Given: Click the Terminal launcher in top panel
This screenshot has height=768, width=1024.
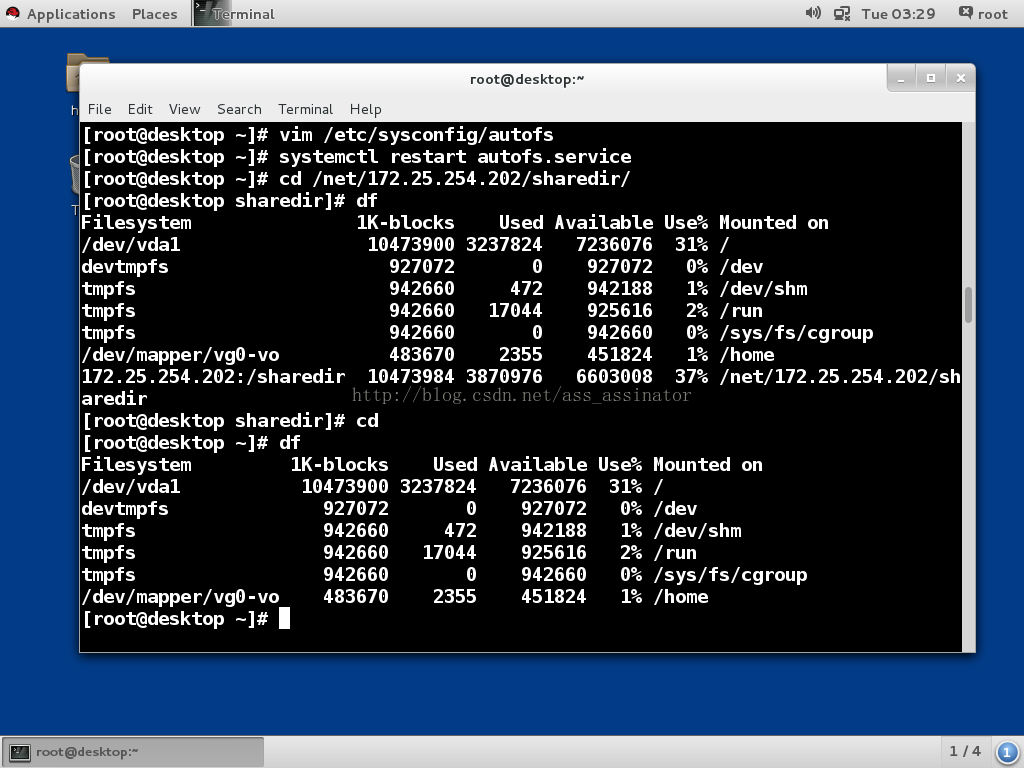Looking at the screenshot, I should (x=234, y=14).
